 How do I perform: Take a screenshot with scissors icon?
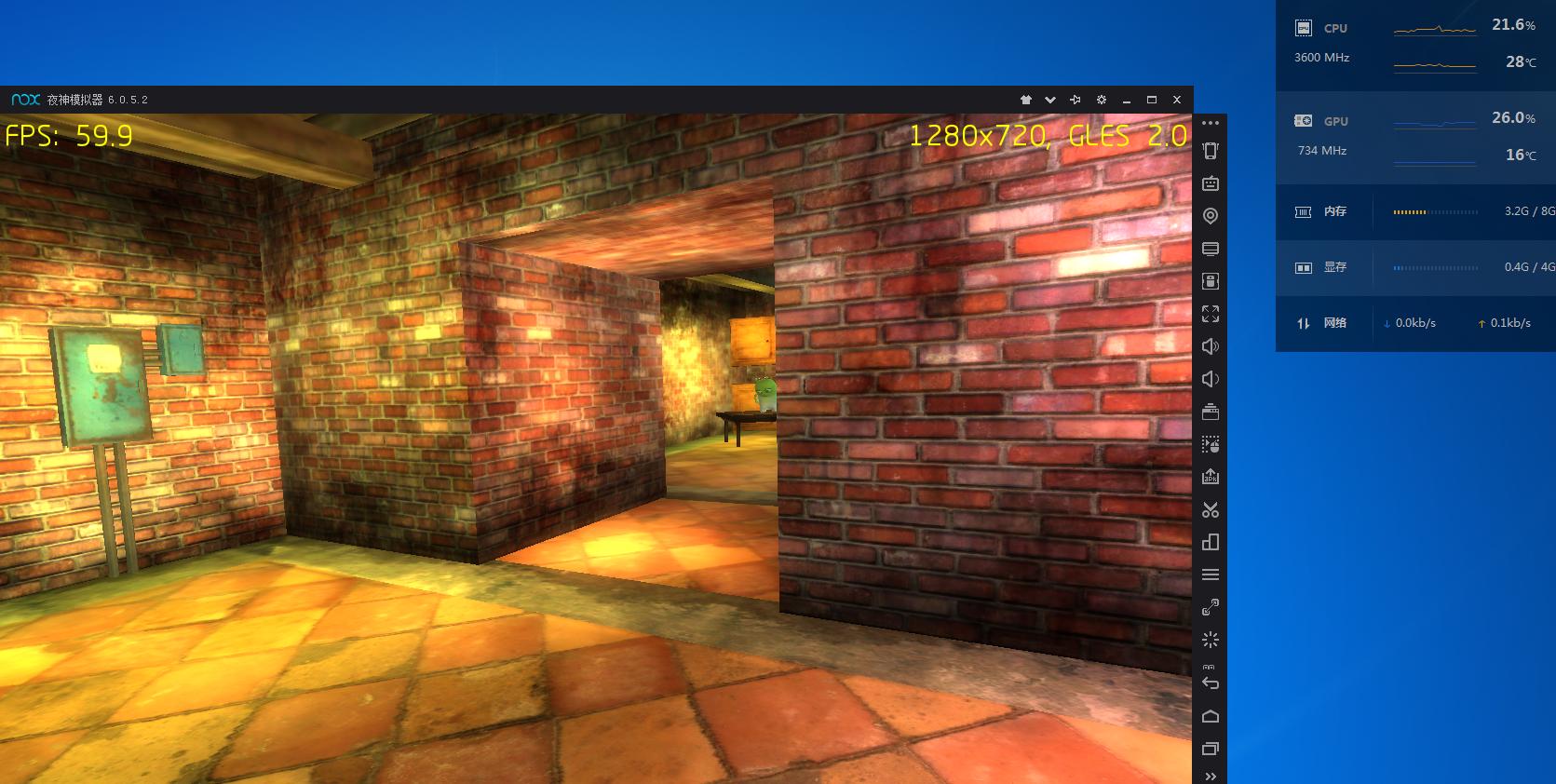(x=1211, y=509)
